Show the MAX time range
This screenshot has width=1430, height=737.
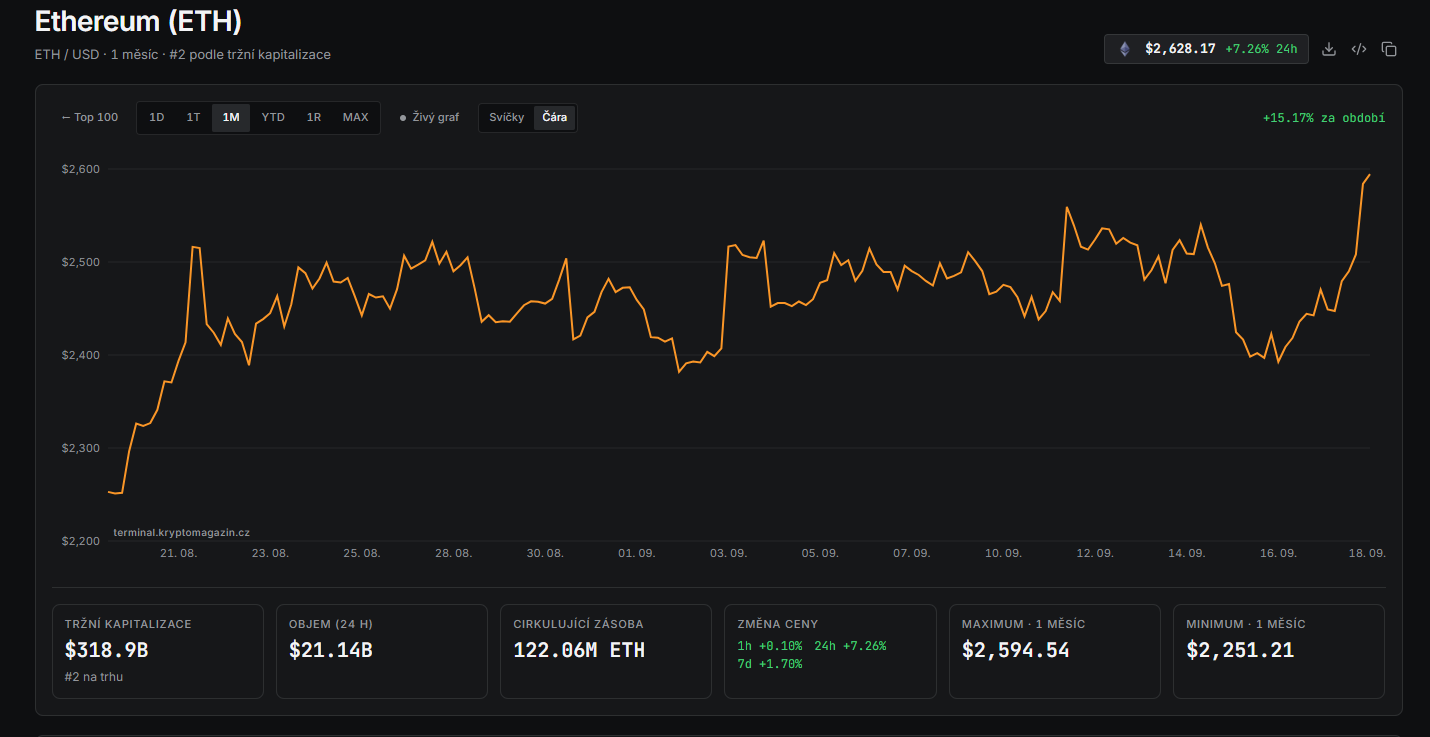(355, 117)
